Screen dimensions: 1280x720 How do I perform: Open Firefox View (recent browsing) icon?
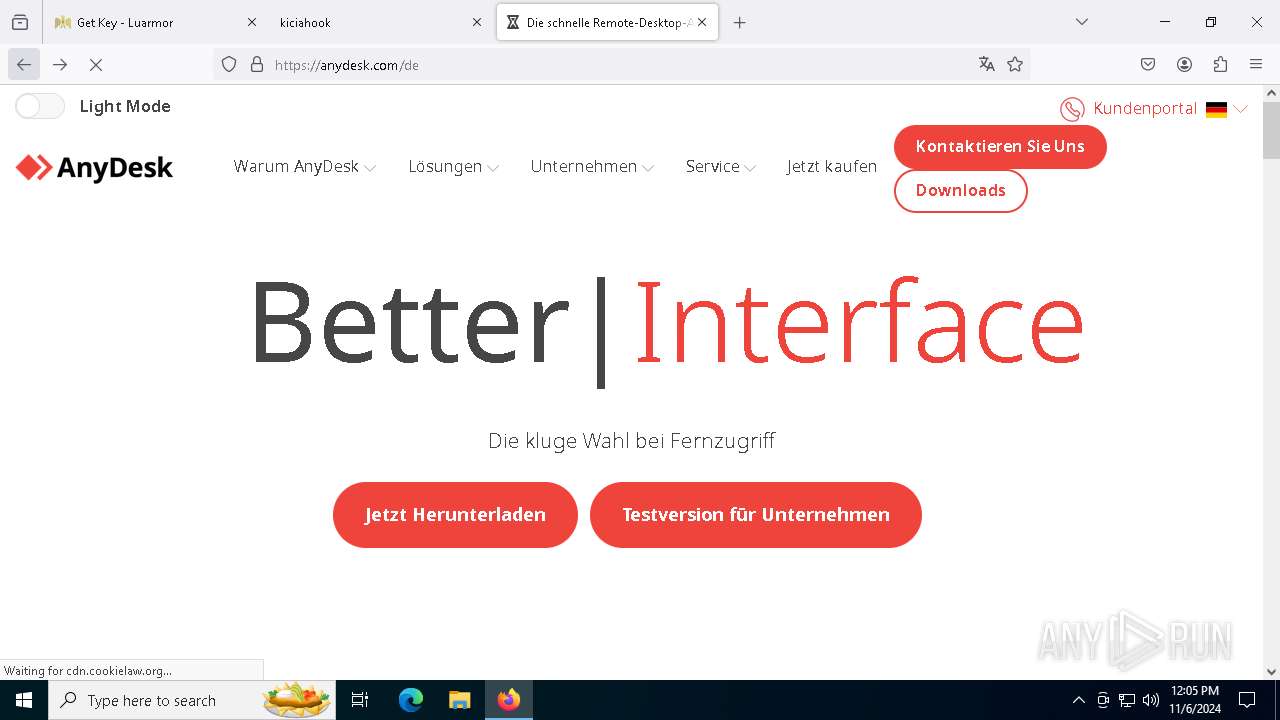click(20, 22)
